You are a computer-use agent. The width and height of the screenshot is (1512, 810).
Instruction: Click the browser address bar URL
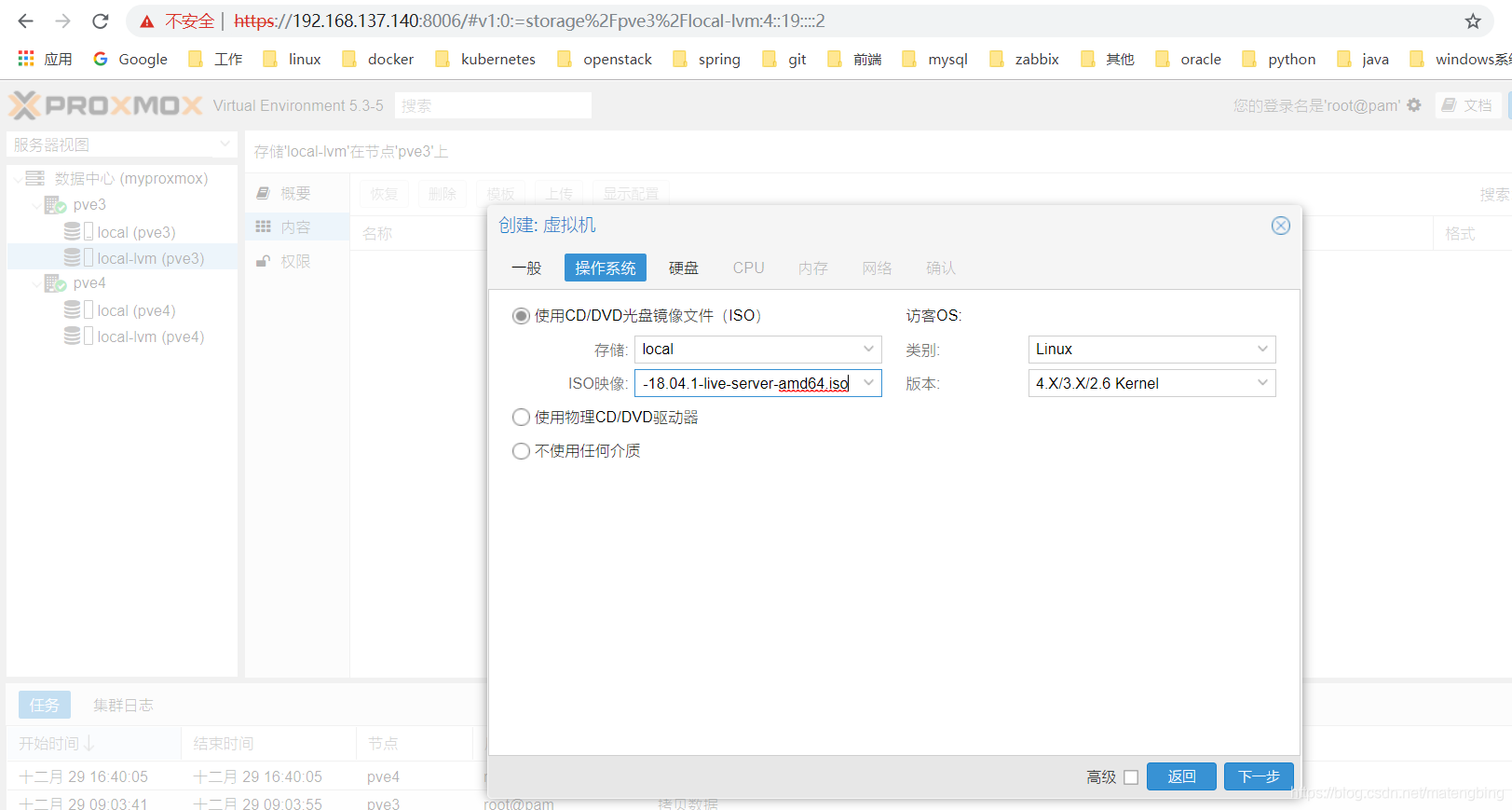529,21
